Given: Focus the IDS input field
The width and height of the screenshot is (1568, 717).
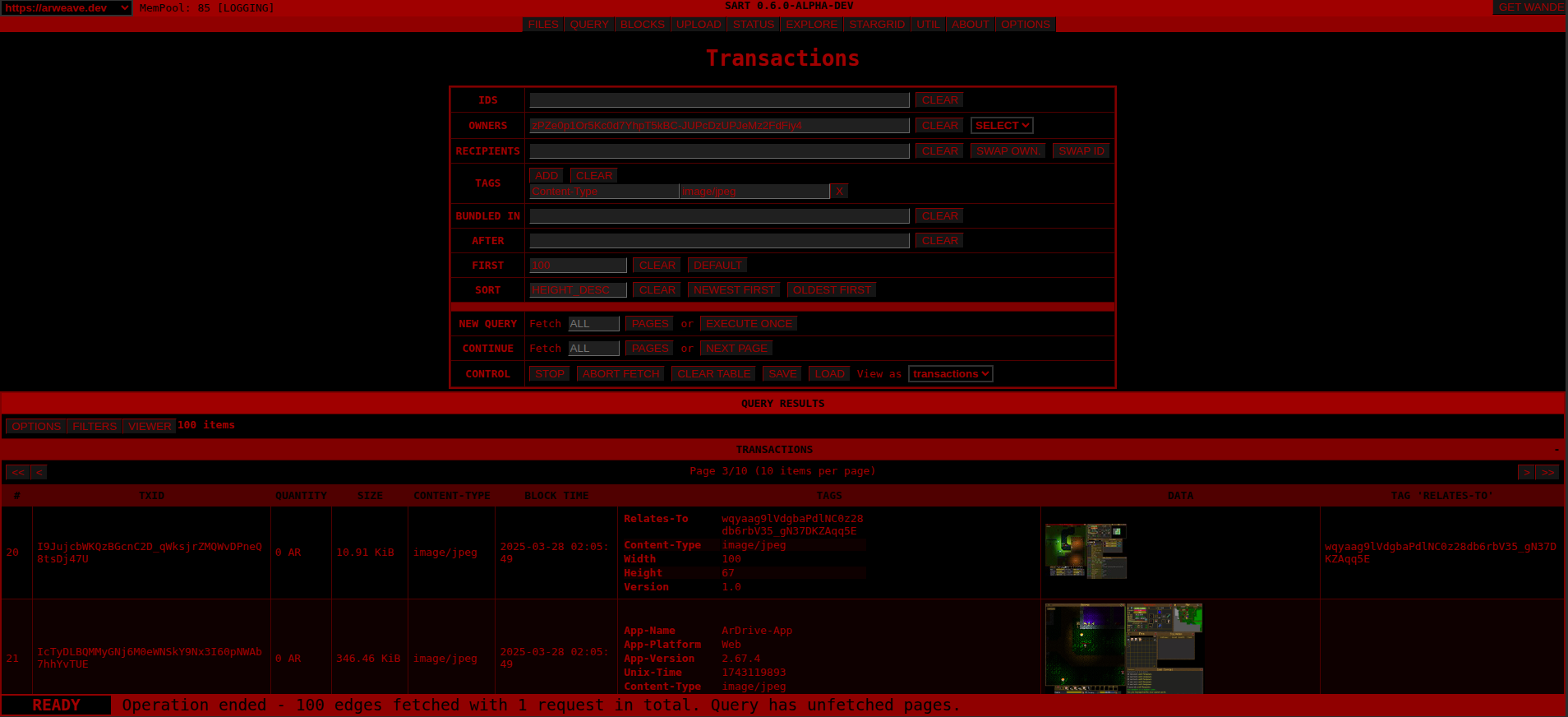Looking at the screenshot, I should click(x=719, y=100).
